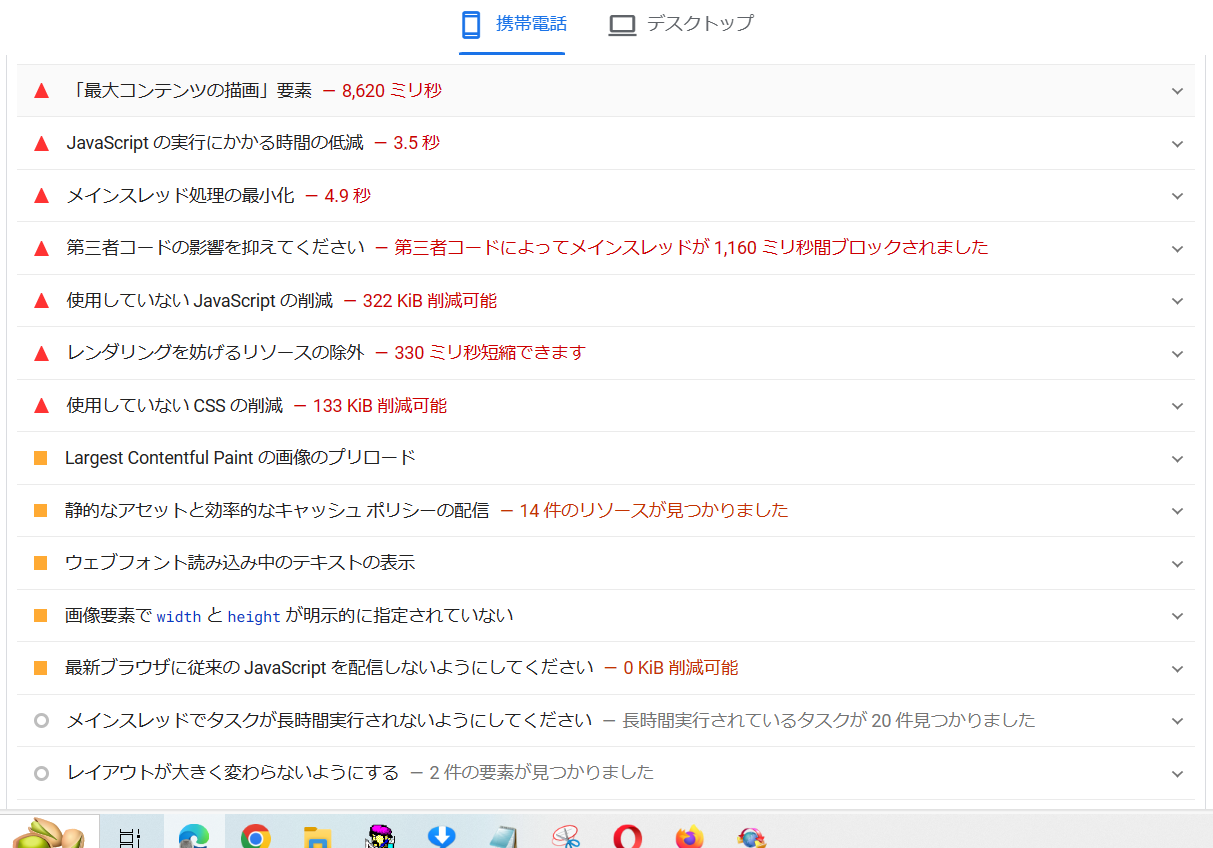Launch Opera browser from the taskbar
The image size is (1213, 848).
click(x=627, y=835)
